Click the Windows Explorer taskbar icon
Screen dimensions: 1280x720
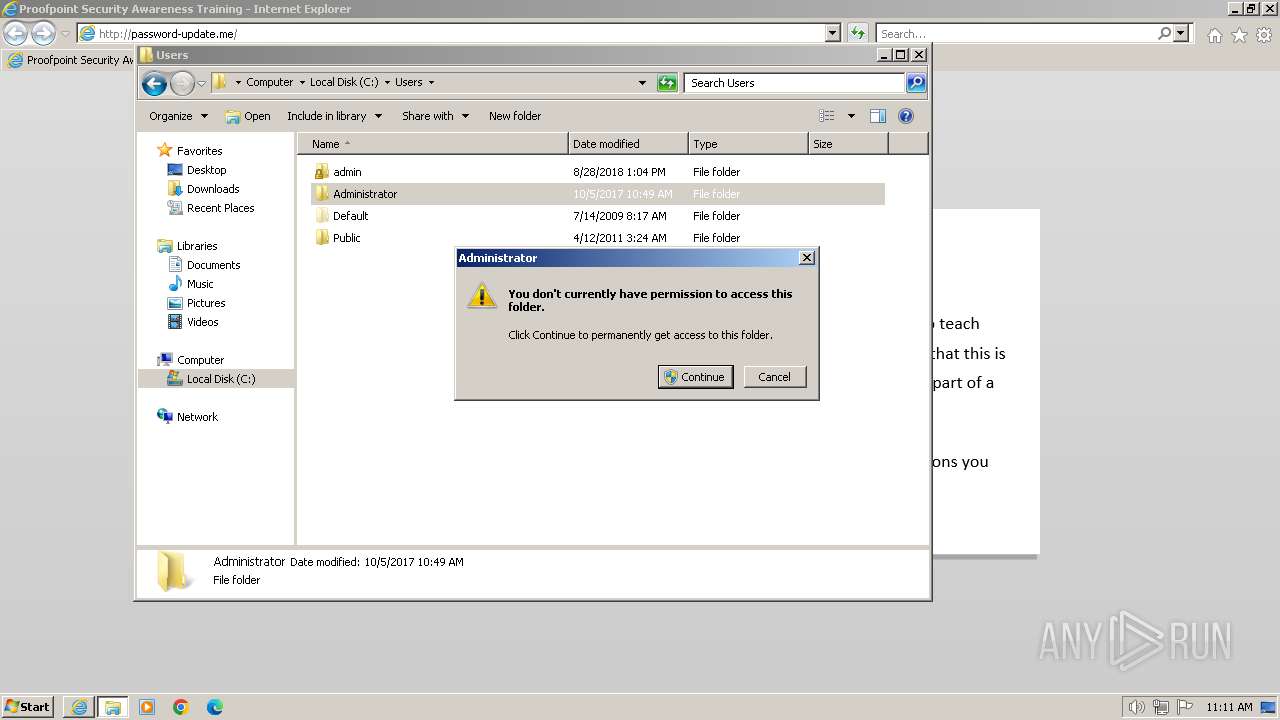[113, 707]
